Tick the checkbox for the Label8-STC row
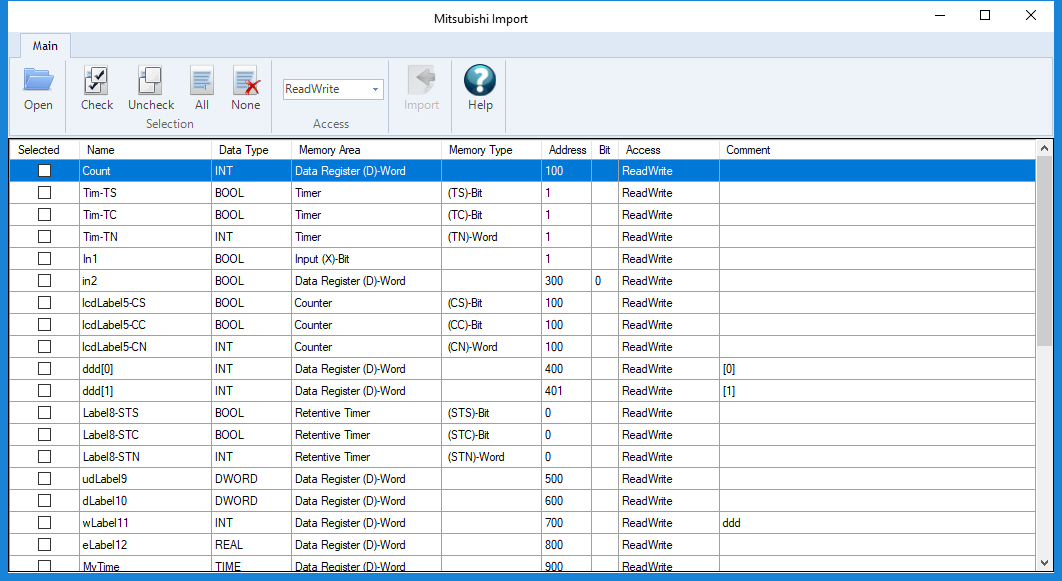 pyautogui.click(x=45, y=435)
